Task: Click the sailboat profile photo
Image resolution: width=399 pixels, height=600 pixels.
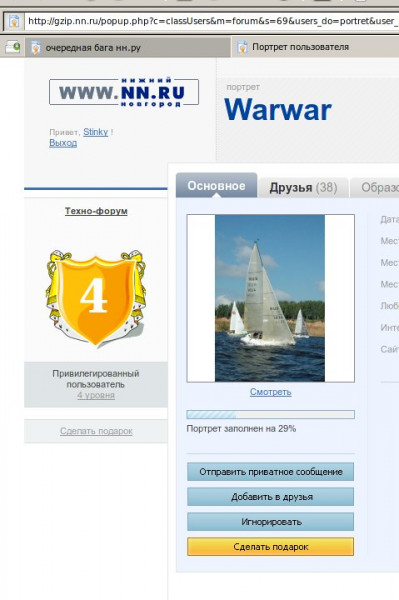Action: (x=270, y=298)
